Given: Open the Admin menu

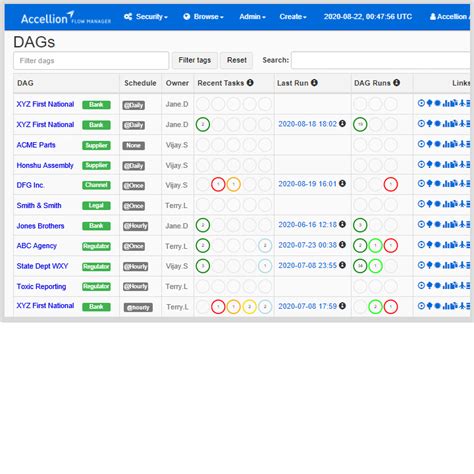Looking at the screenshot, I should tap(252, 17).
